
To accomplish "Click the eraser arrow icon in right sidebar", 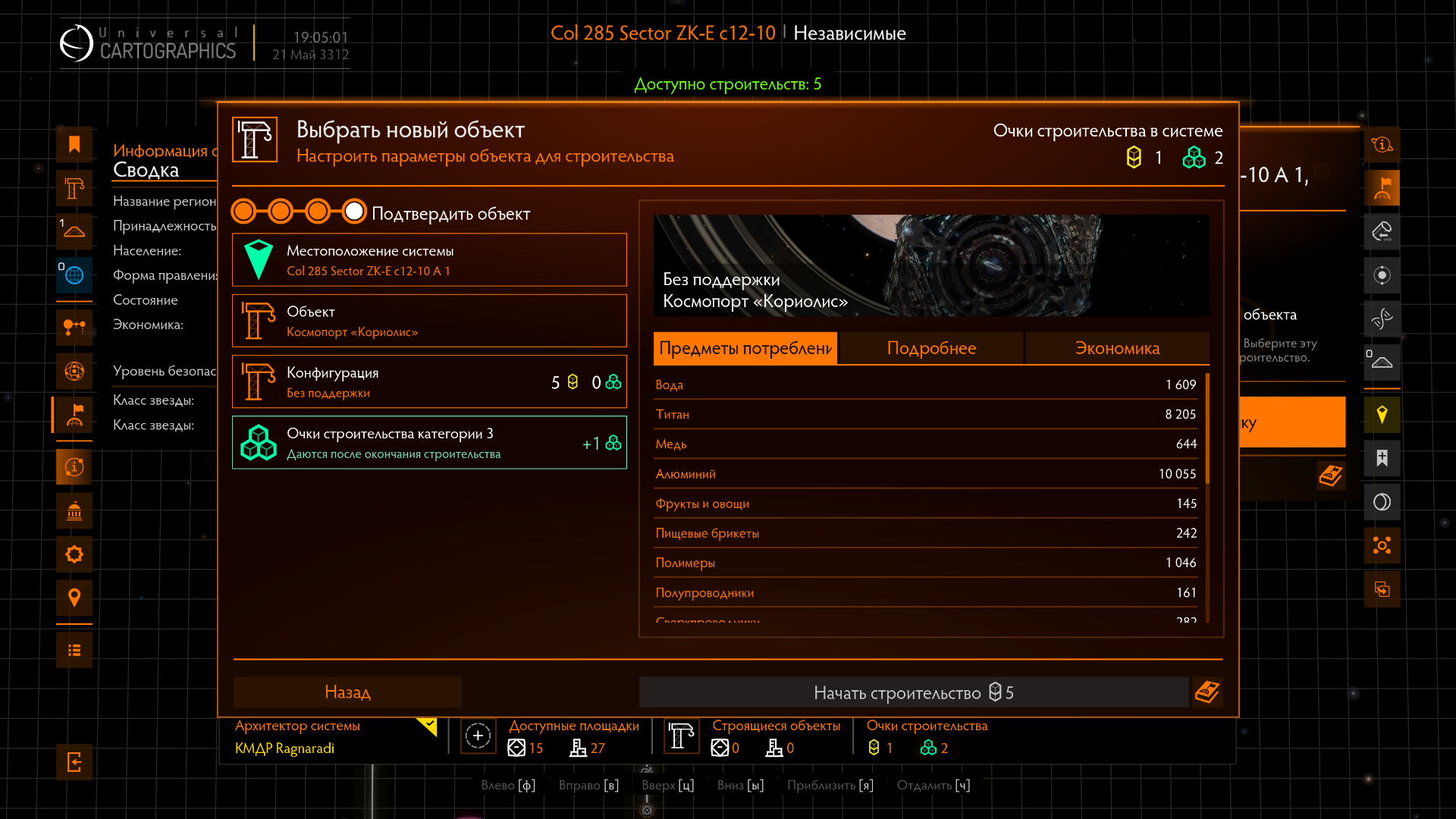I will (1382, 231).
